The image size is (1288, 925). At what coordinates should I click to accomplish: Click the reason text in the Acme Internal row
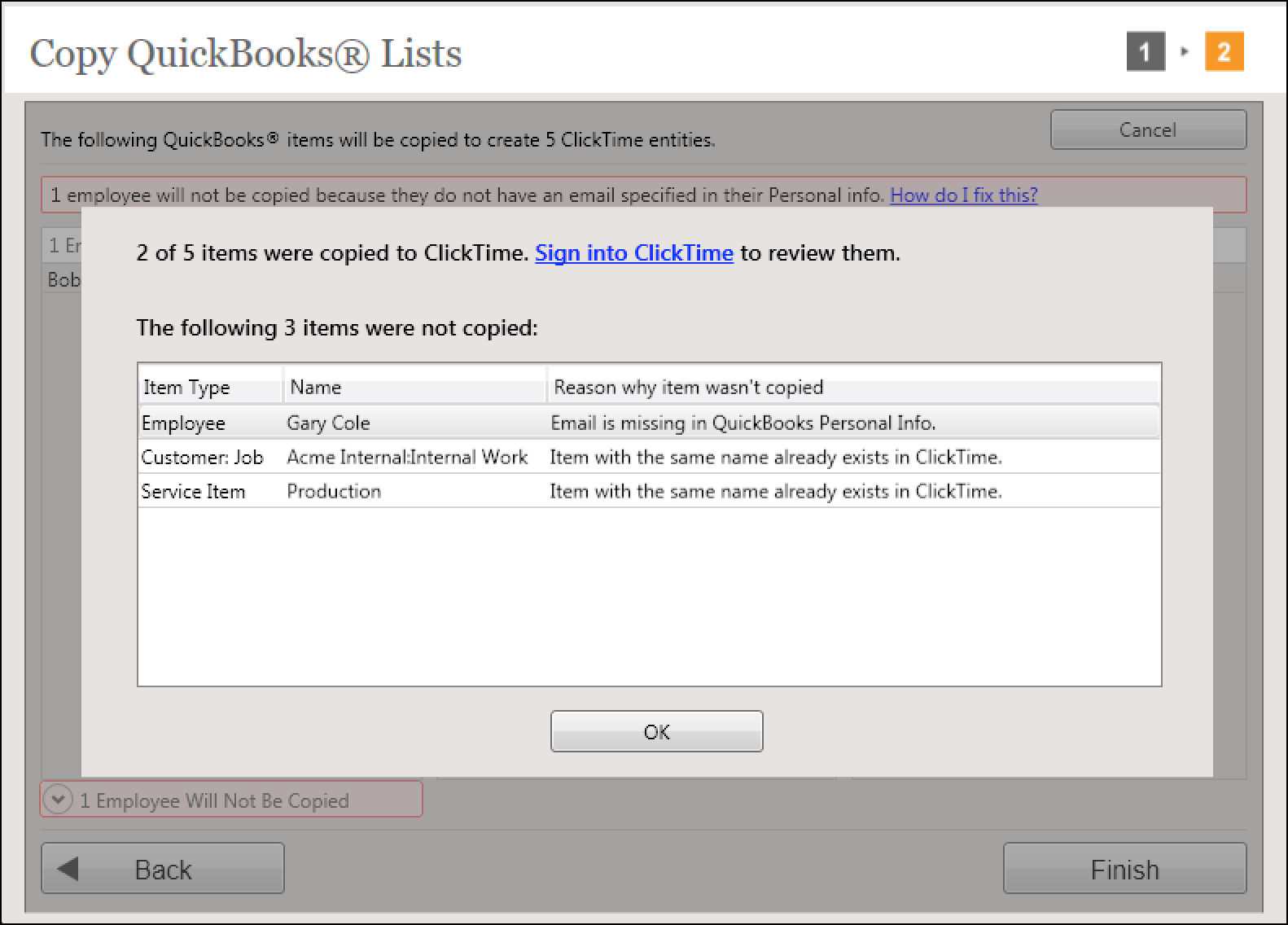[x=776, y=458]
